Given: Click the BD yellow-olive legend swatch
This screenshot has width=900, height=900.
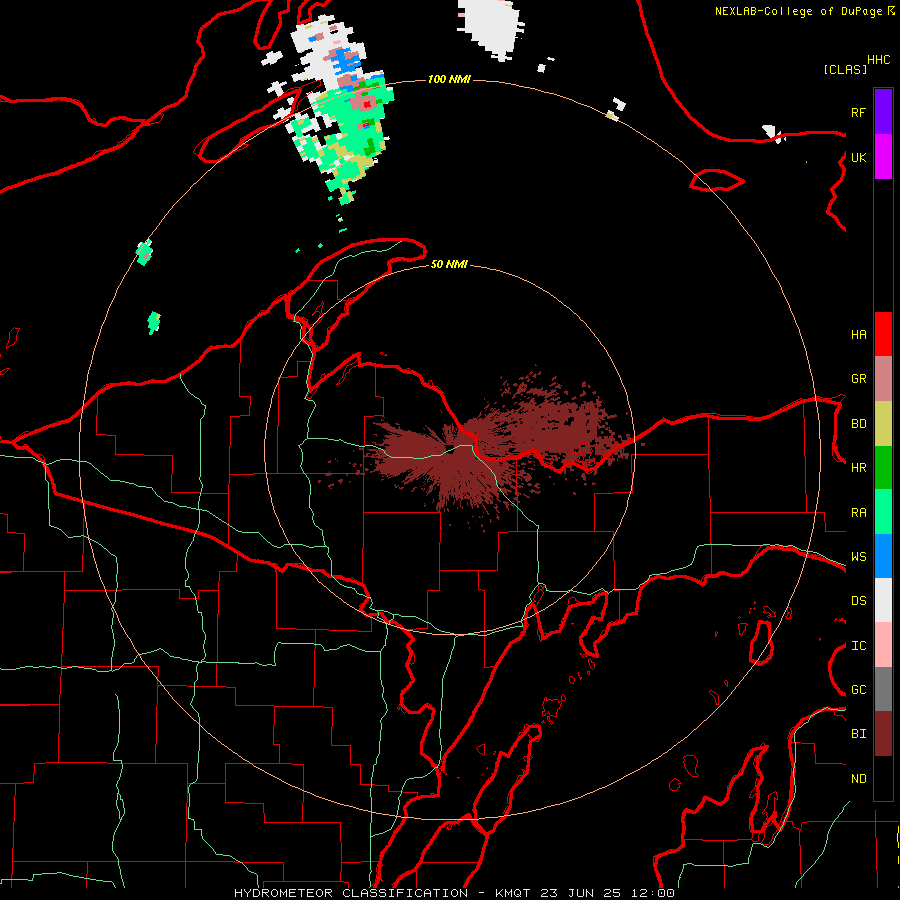Looking at the screenshot, I should point(883,424).
